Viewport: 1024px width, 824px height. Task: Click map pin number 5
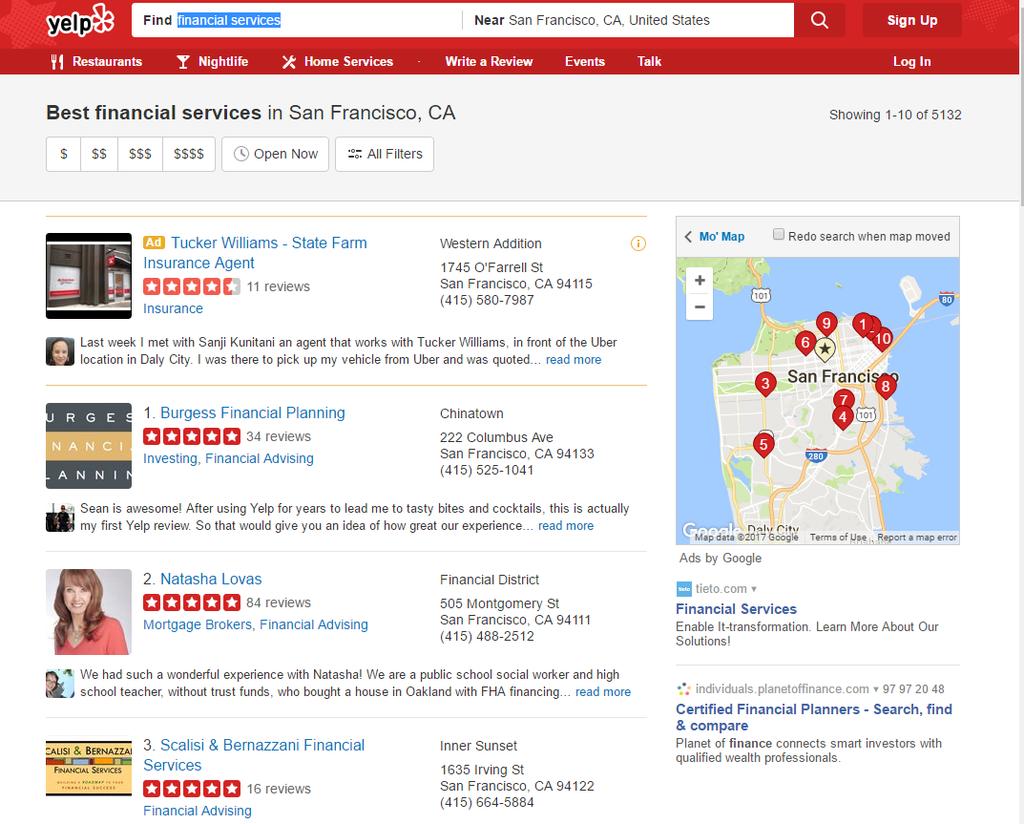[x=763, y=446]
